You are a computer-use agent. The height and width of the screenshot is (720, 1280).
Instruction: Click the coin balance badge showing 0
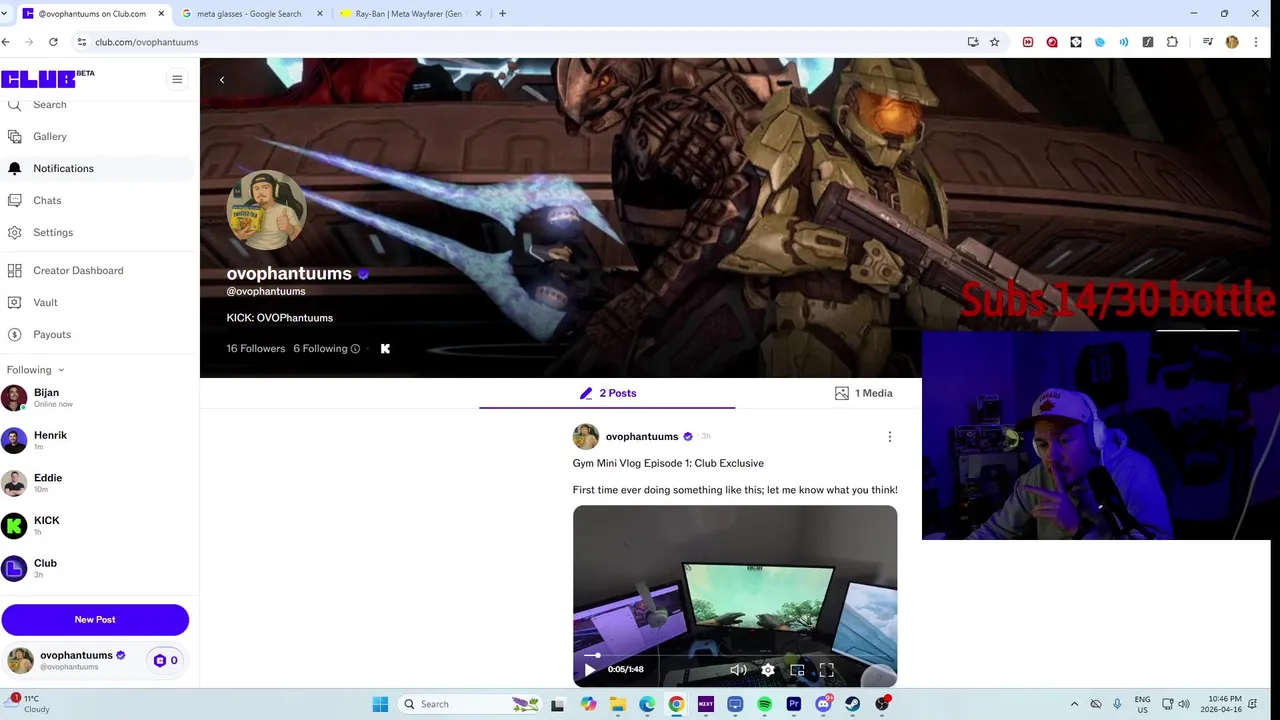coord(165,661)
